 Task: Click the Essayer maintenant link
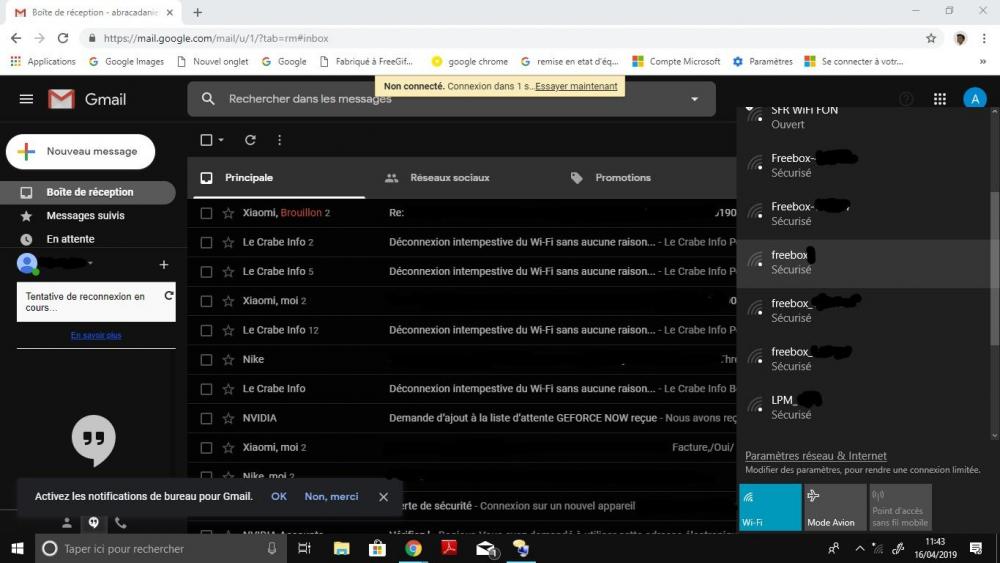(576, 86)
